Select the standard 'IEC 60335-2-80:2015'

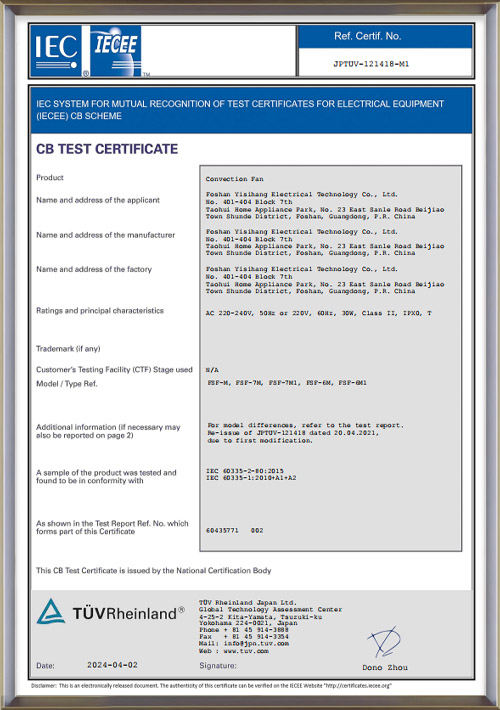click(245, 471)
